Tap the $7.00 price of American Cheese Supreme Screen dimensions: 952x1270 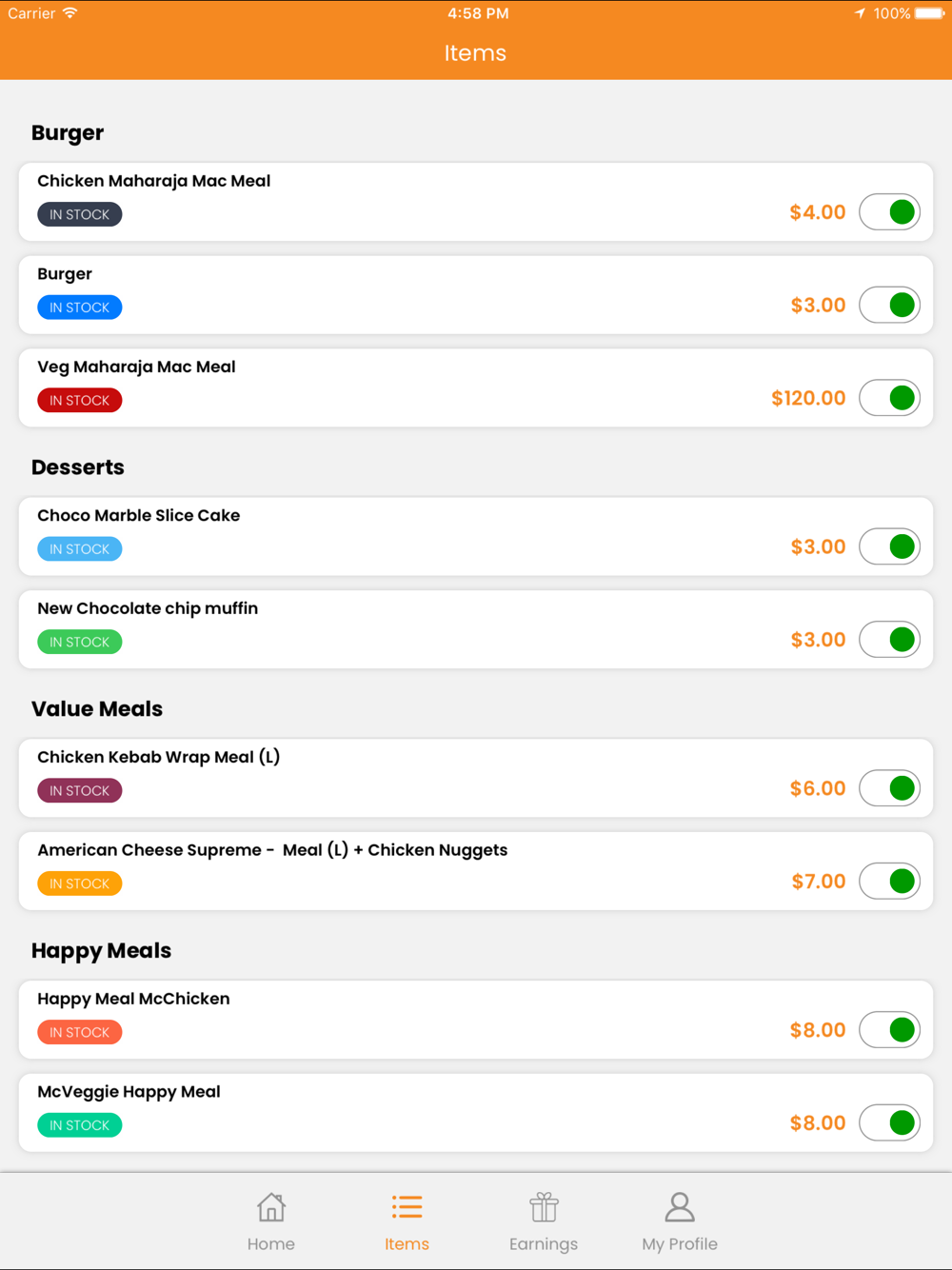click(x=819, y=882)
